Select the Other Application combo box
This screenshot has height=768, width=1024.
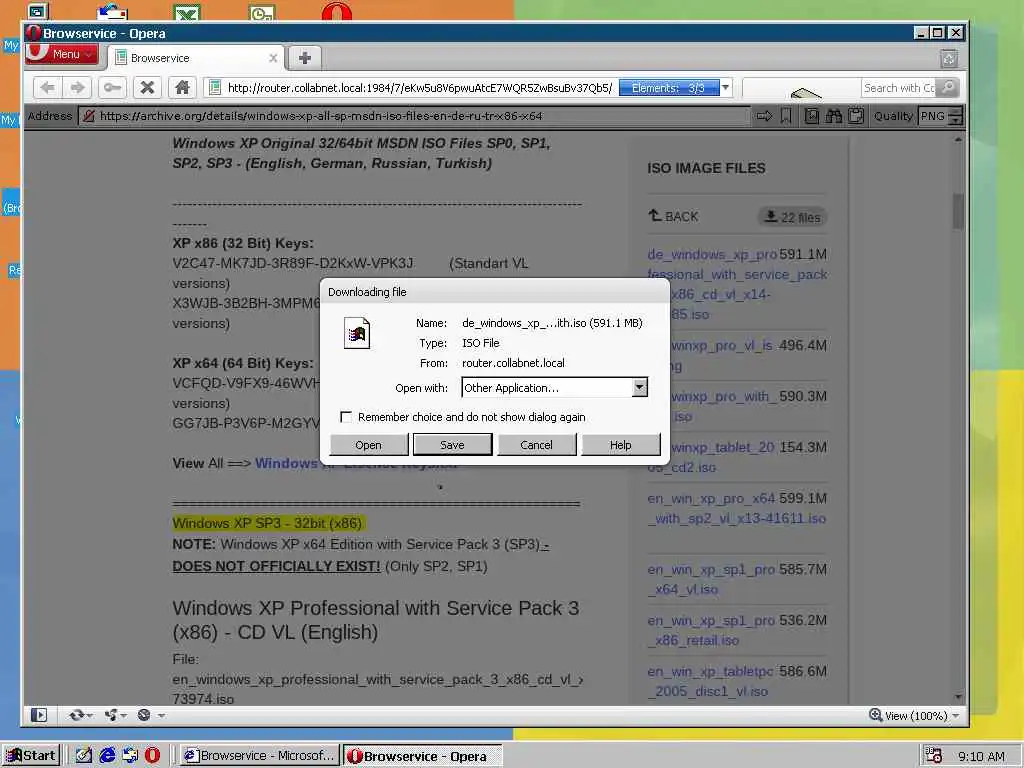point(554,387)
